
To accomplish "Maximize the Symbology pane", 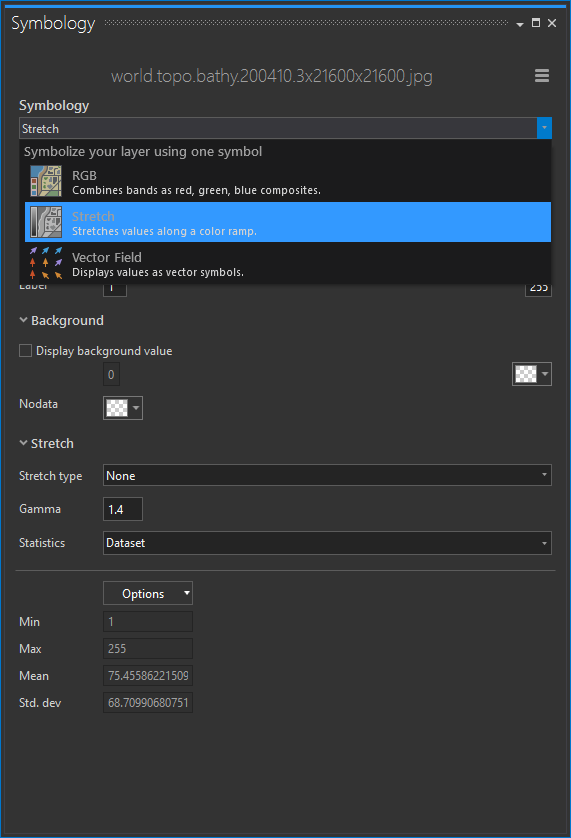I will [536, 22].
